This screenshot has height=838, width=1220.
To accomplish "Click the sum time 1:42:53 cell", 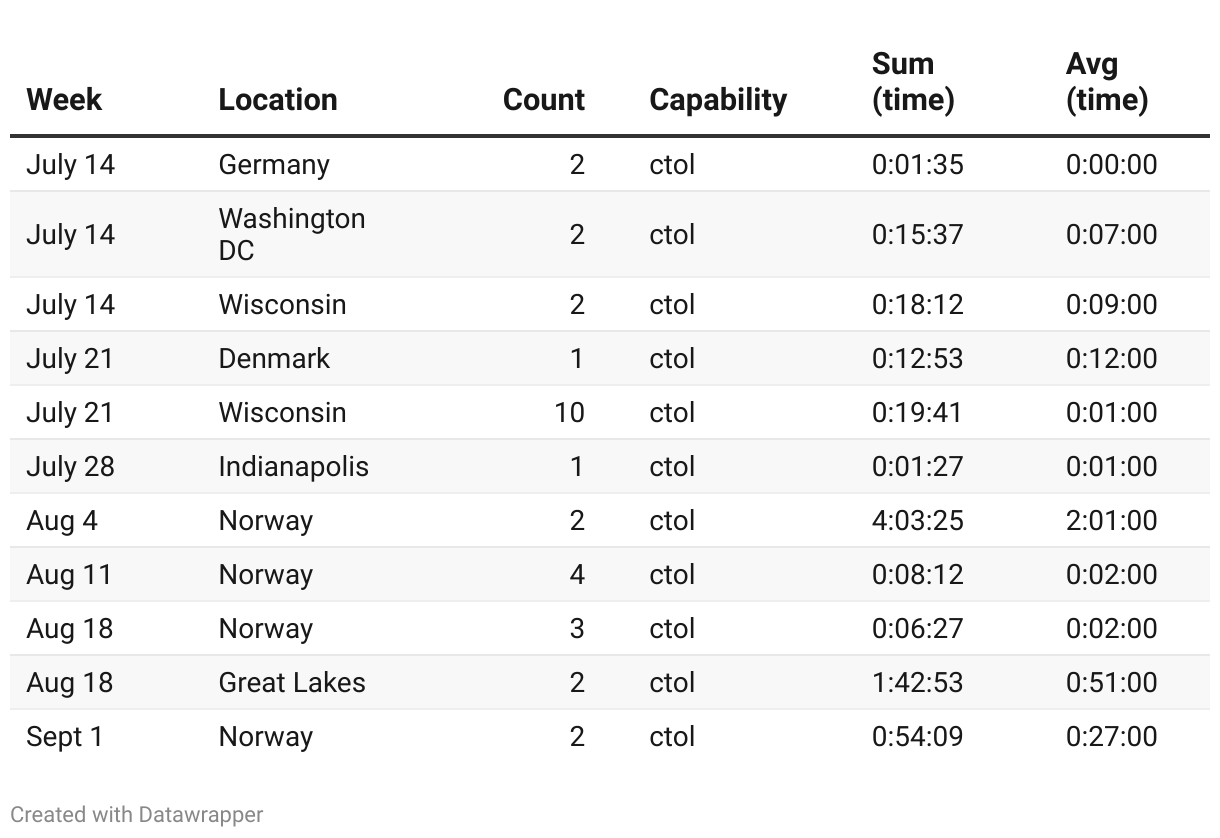I will [x=916, y=682].
